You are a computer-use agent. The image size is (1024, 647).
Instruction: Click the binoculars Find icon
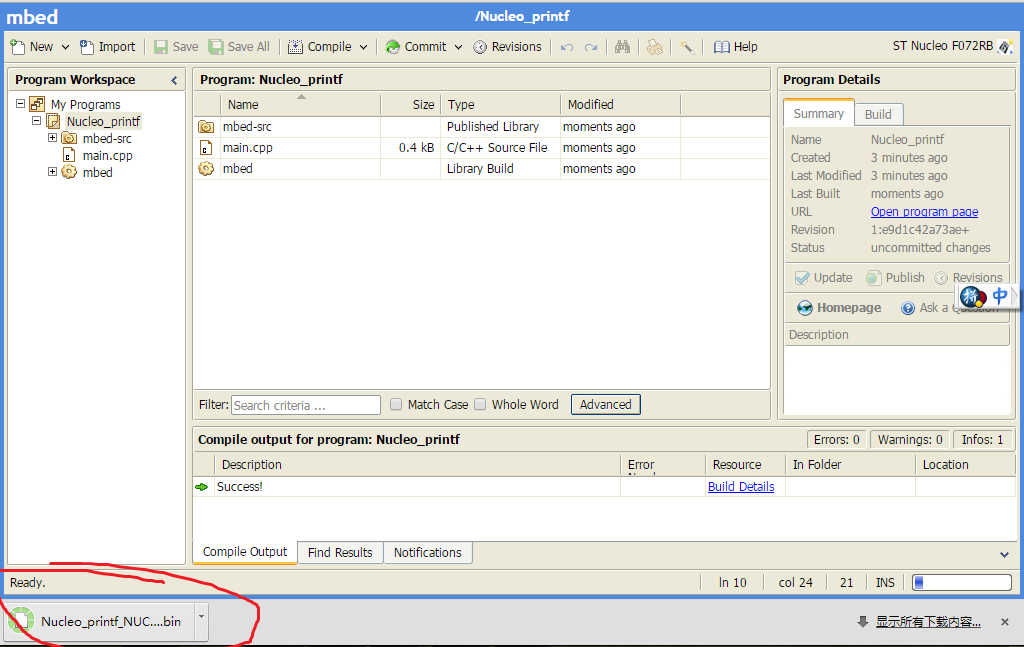pos(622,47)
